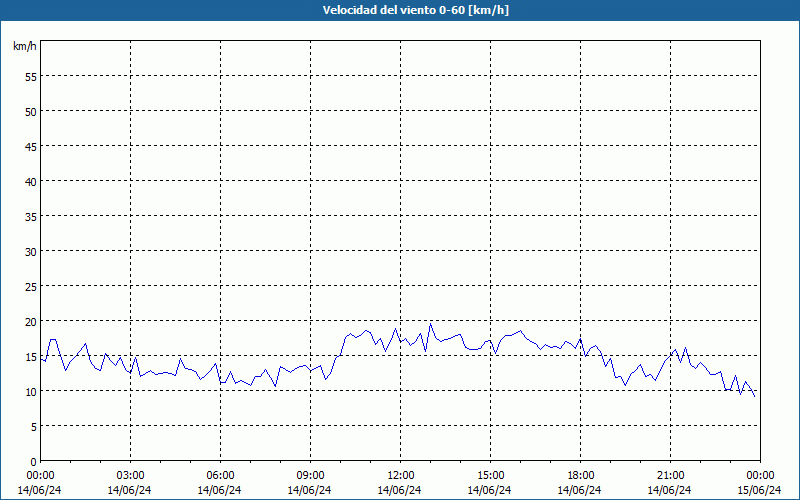Click the 21:00 time label
The width and height of the screenshot is (800, 500).
point(670,476)
